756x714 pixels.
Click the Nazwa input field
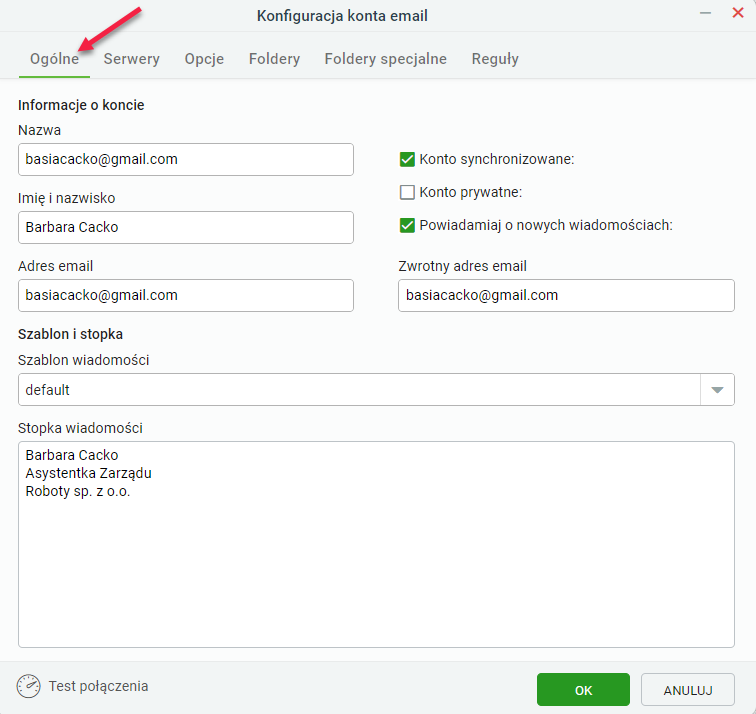186,159
